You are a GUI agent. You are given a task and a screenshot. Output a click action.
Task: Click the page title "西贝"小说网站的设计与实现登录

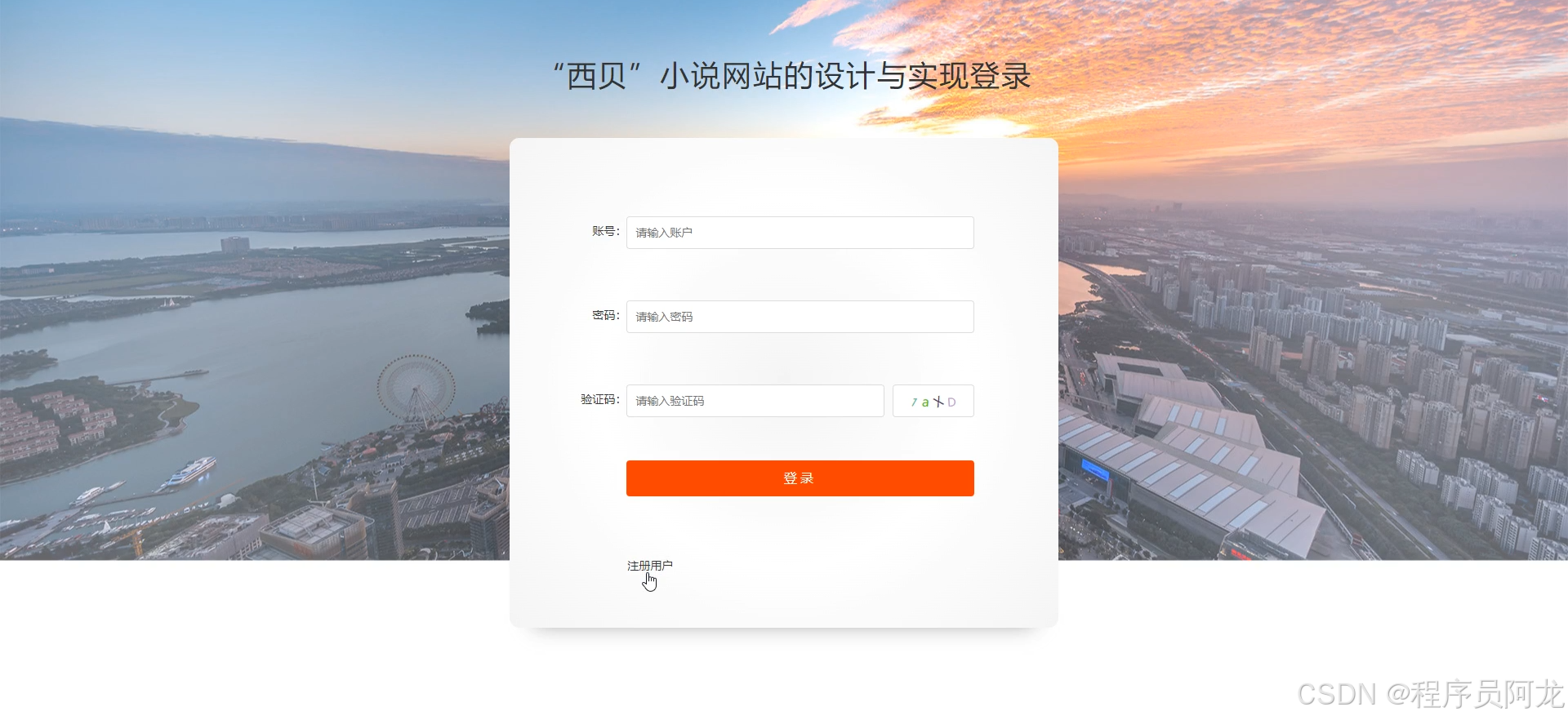791,76
